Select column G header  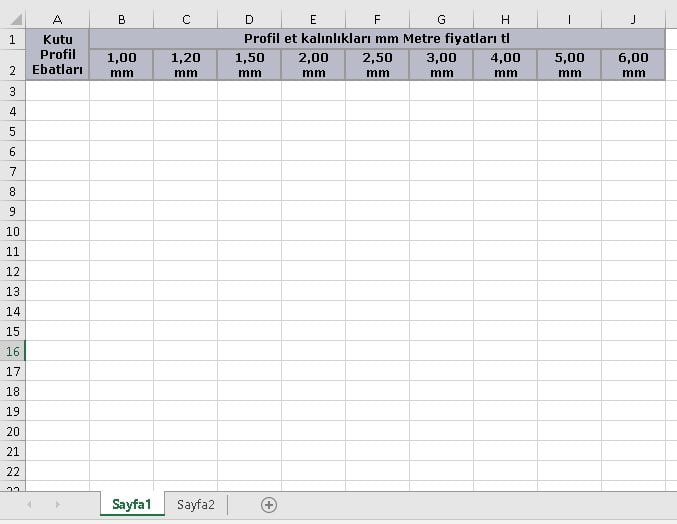[441, 19]
